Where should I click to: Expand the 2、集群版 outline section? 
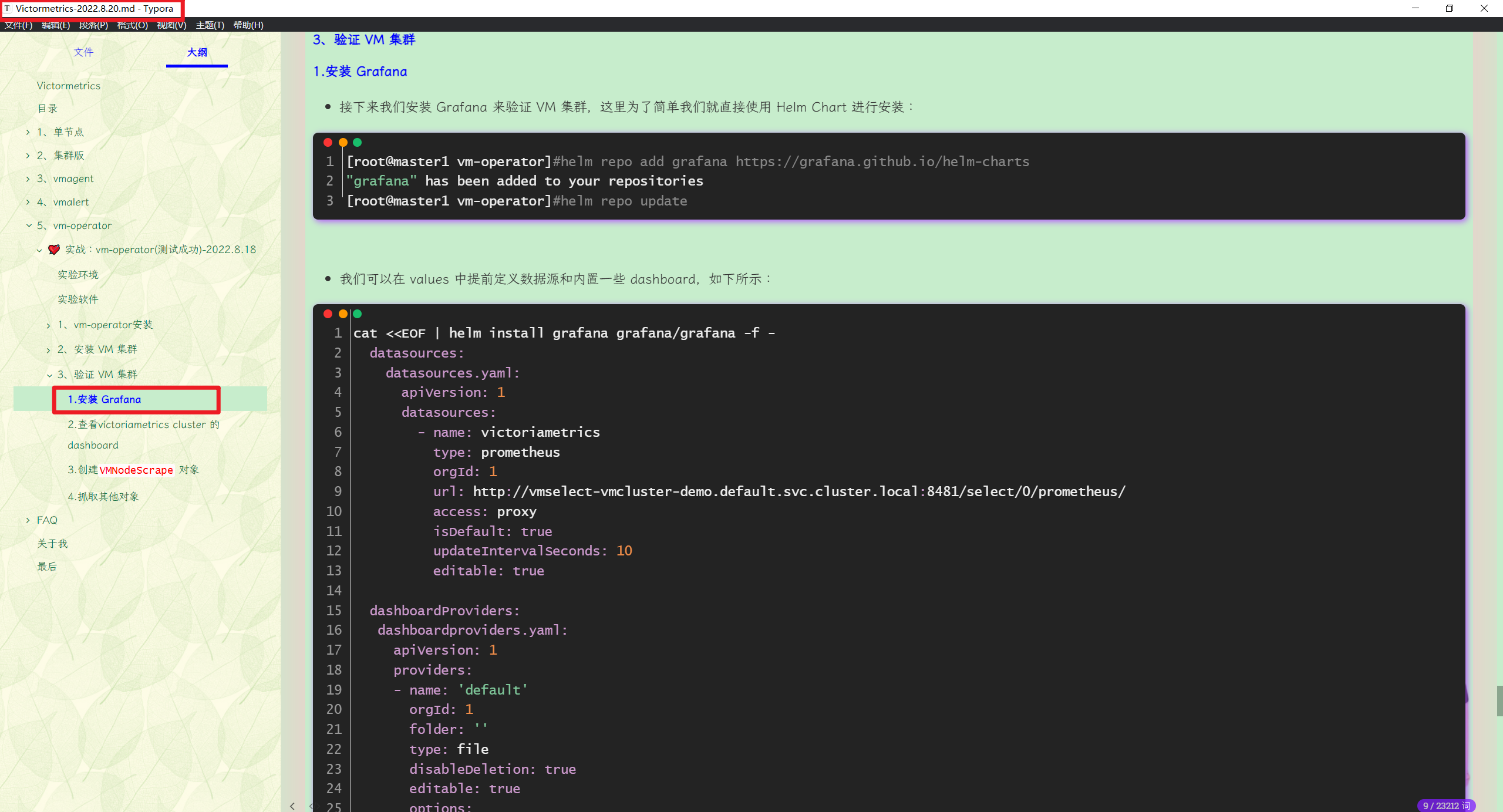pos(28,156)
